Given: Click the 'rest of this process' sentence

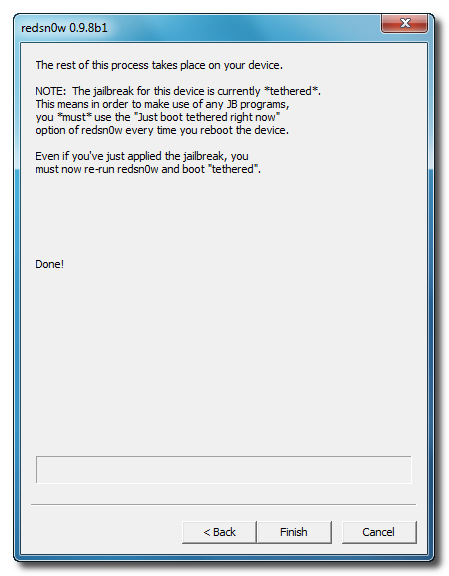Looking at the screenshot, I should [159, 65].
